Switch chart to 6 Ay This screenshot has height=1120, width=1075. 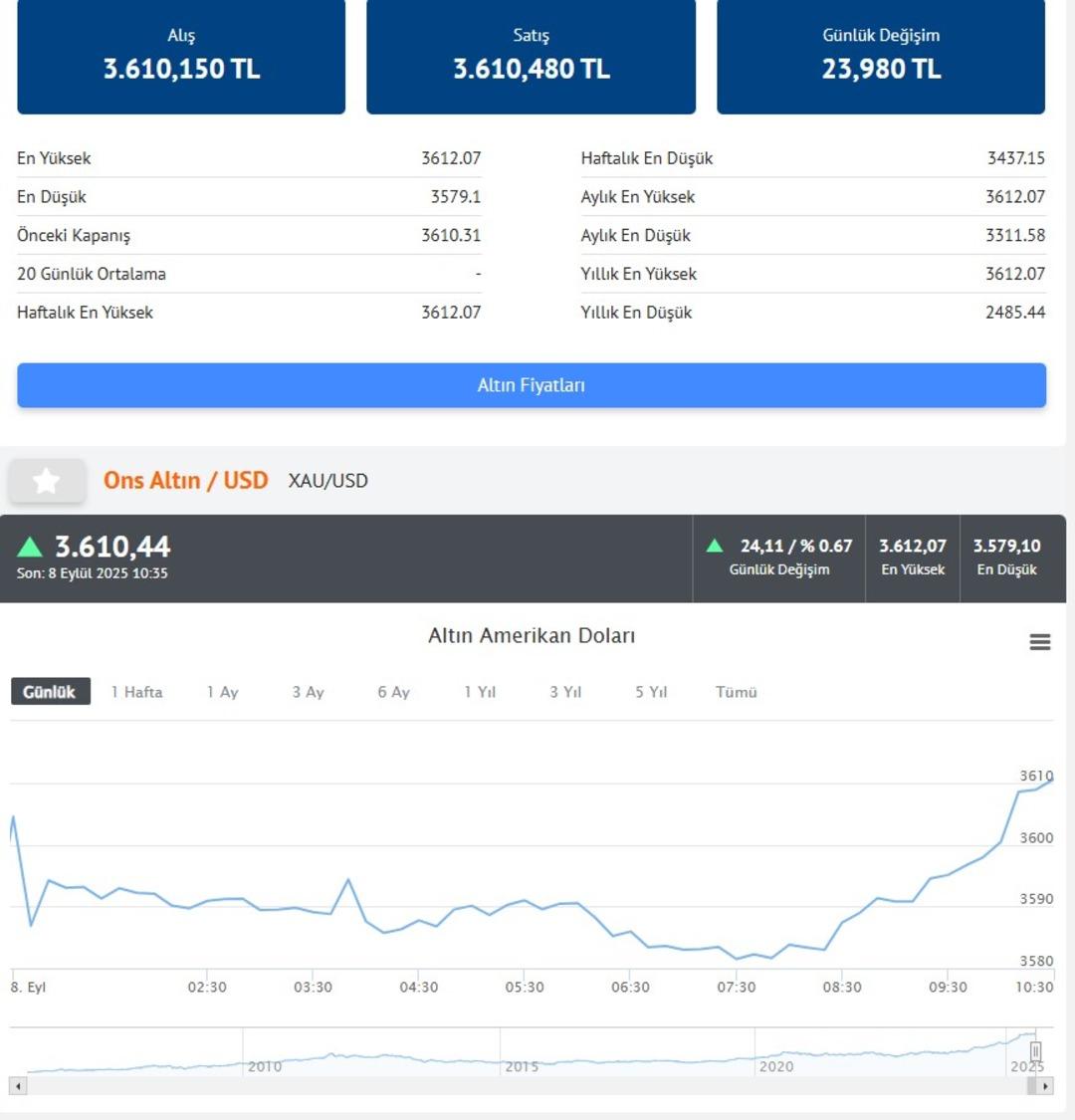click(393, 692)
